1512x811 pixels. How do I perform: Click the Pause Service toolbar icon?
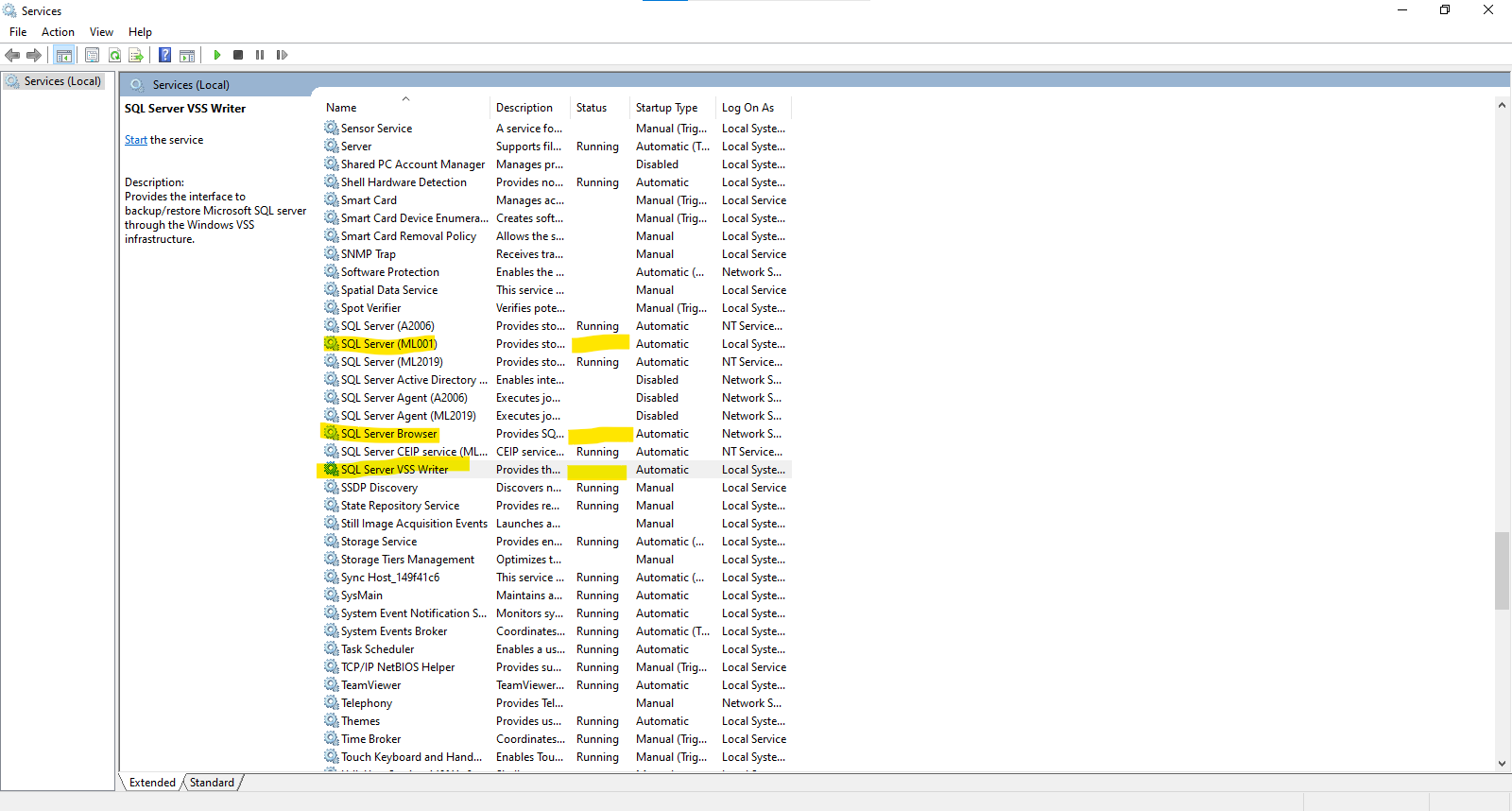coord(260,55)
